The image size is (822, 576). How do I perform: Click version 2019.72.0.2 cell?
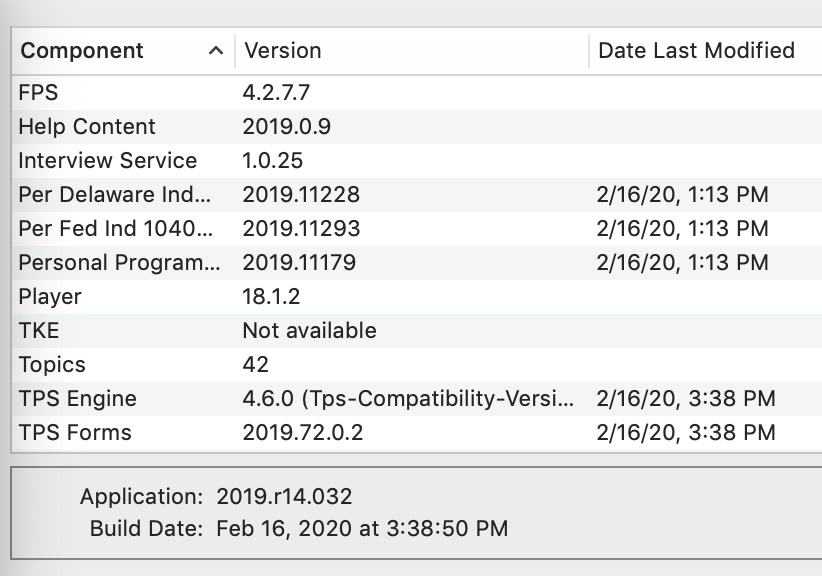(x=302, y=433)
